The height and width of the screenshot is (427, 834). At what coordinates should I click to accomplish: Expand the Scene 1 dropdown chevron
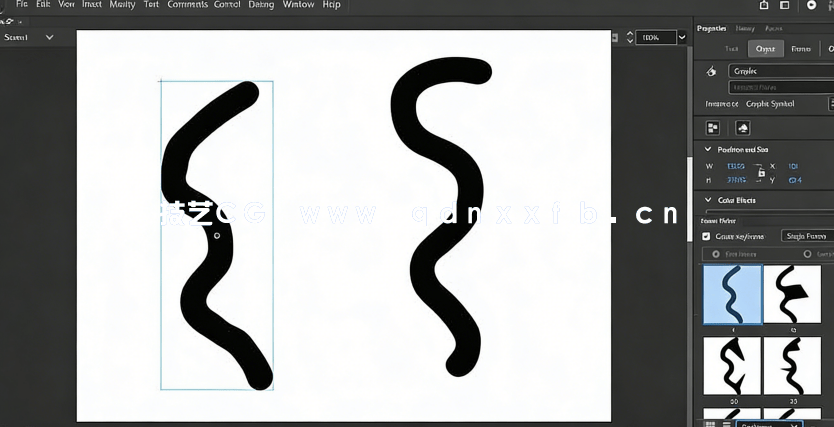[x=49, y=37]
